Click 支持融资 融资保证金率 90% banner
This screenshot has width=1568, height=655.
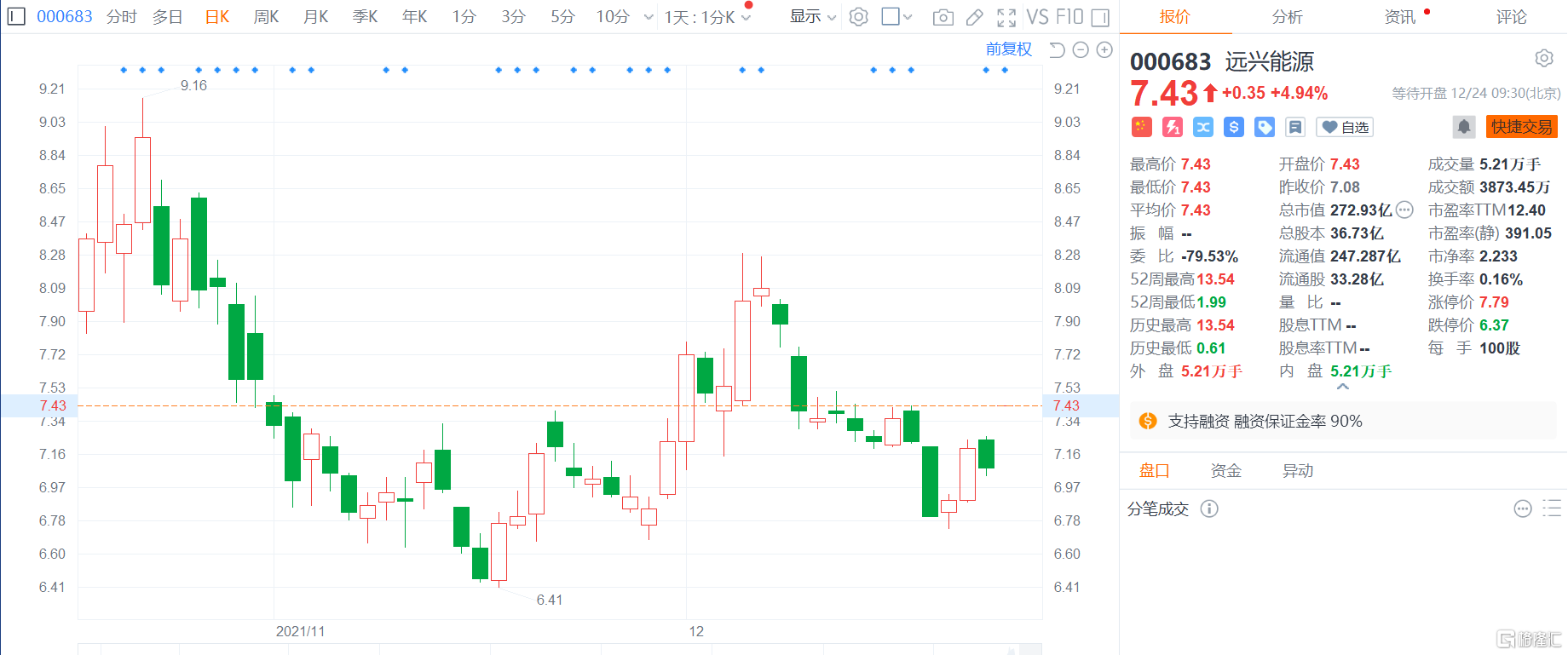(1343, 421)
